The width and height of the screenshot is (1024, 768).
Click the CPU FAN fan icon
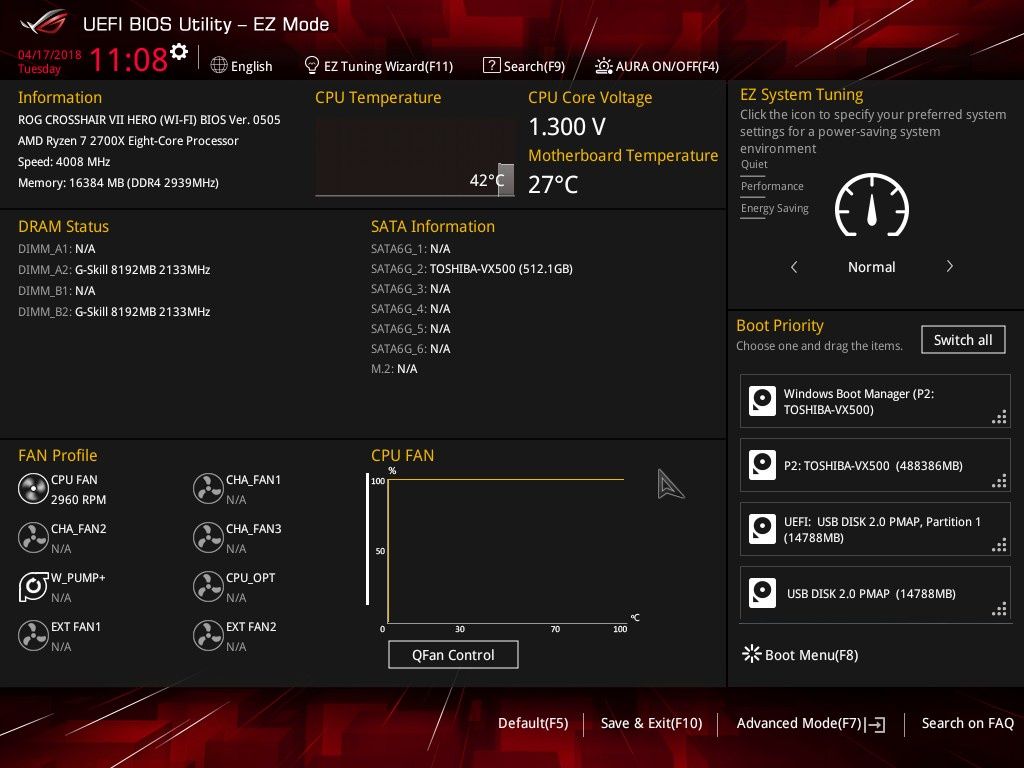click(33, 488)
